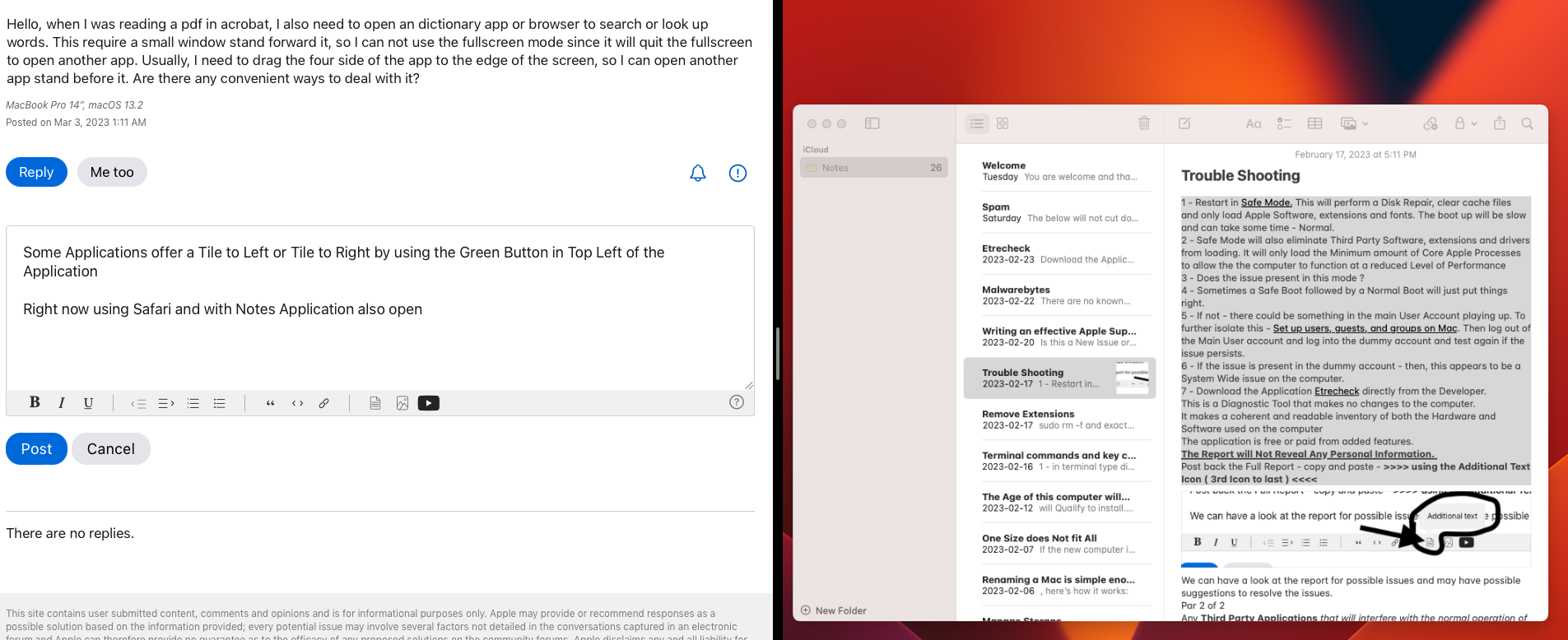The height and width of the screenshot is (640, 1568).
Task: Click the increase indent icon in reply editor
Action: [165, 403]
